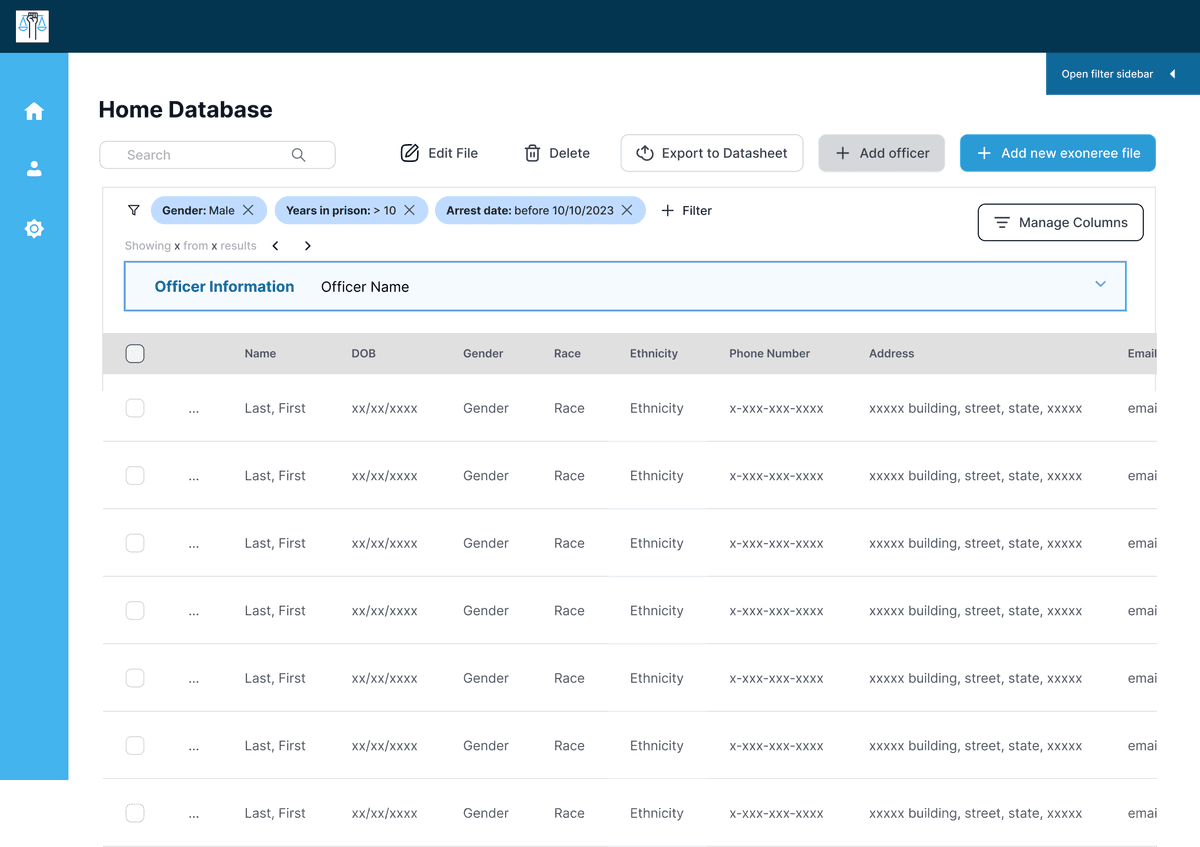Click Add new exoneree file button
The height and width of the screenshot is (847, 1200).
tap(1057, 153)
